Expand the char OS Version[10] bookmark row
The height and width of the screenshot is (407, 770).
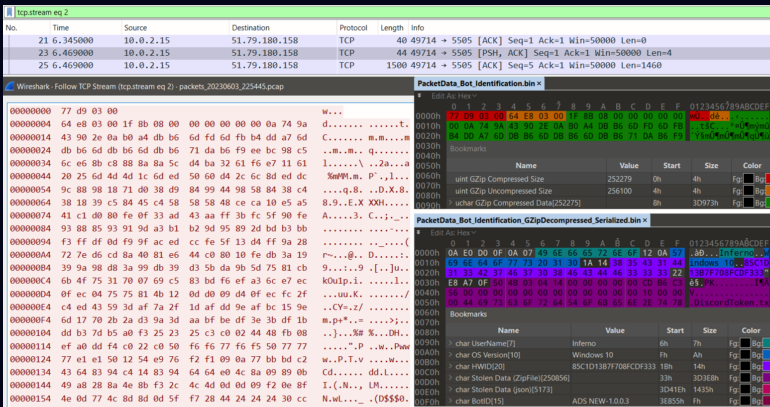pos(451,354)
